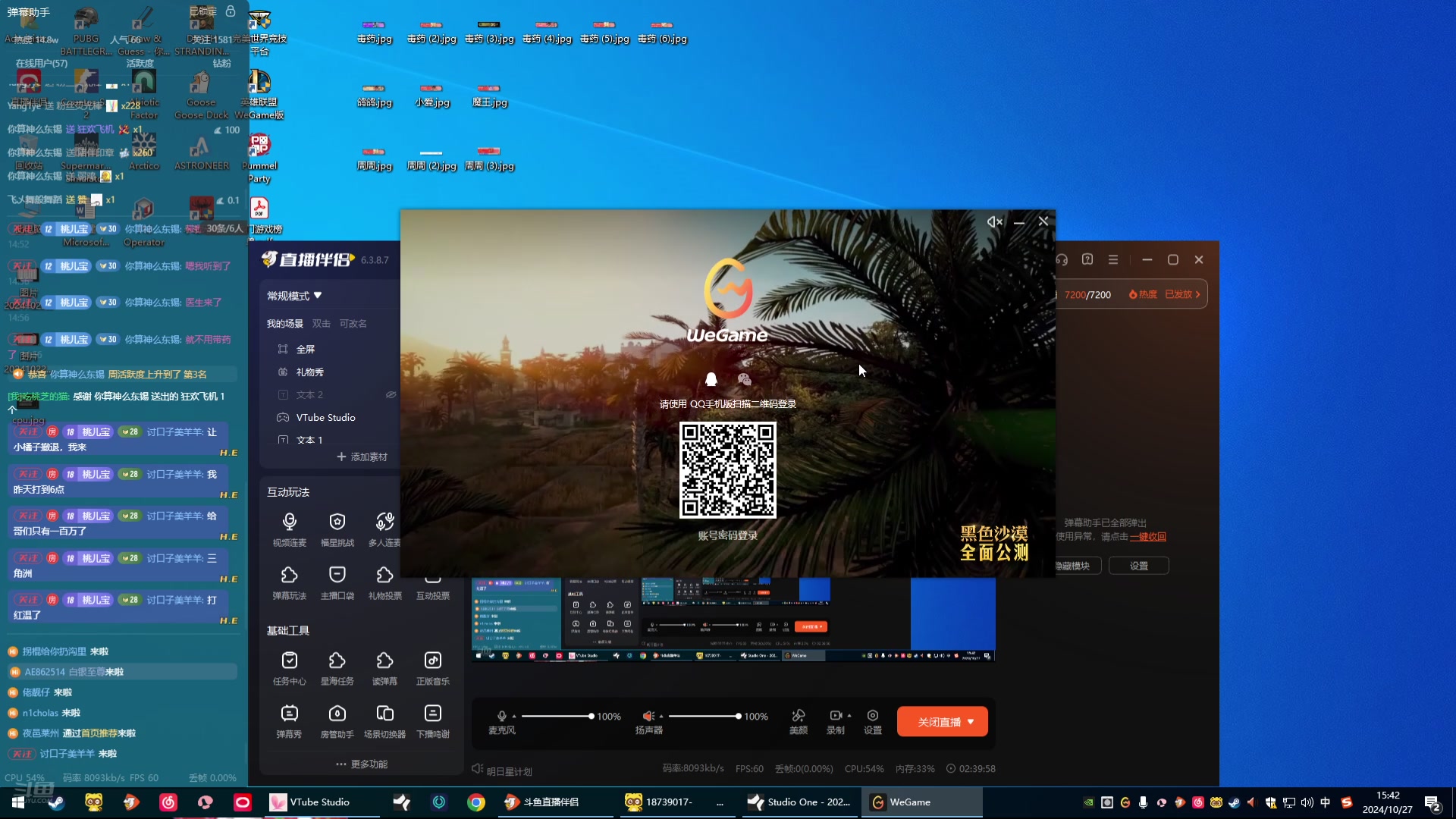1456x819 pixels.
Task: Open 任务中心 task center
Action: pos(289,668)
